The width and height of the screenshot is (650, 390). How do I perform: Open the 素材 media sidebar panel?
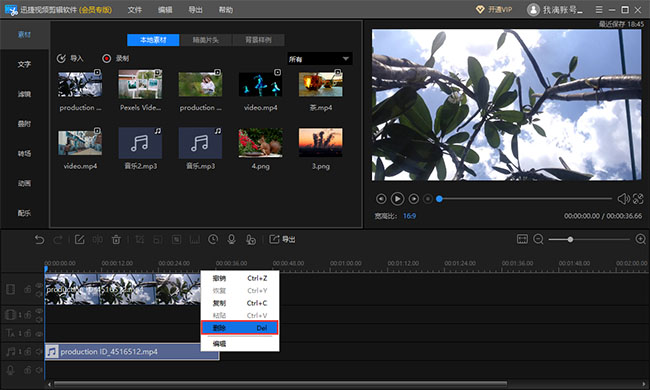24,34
